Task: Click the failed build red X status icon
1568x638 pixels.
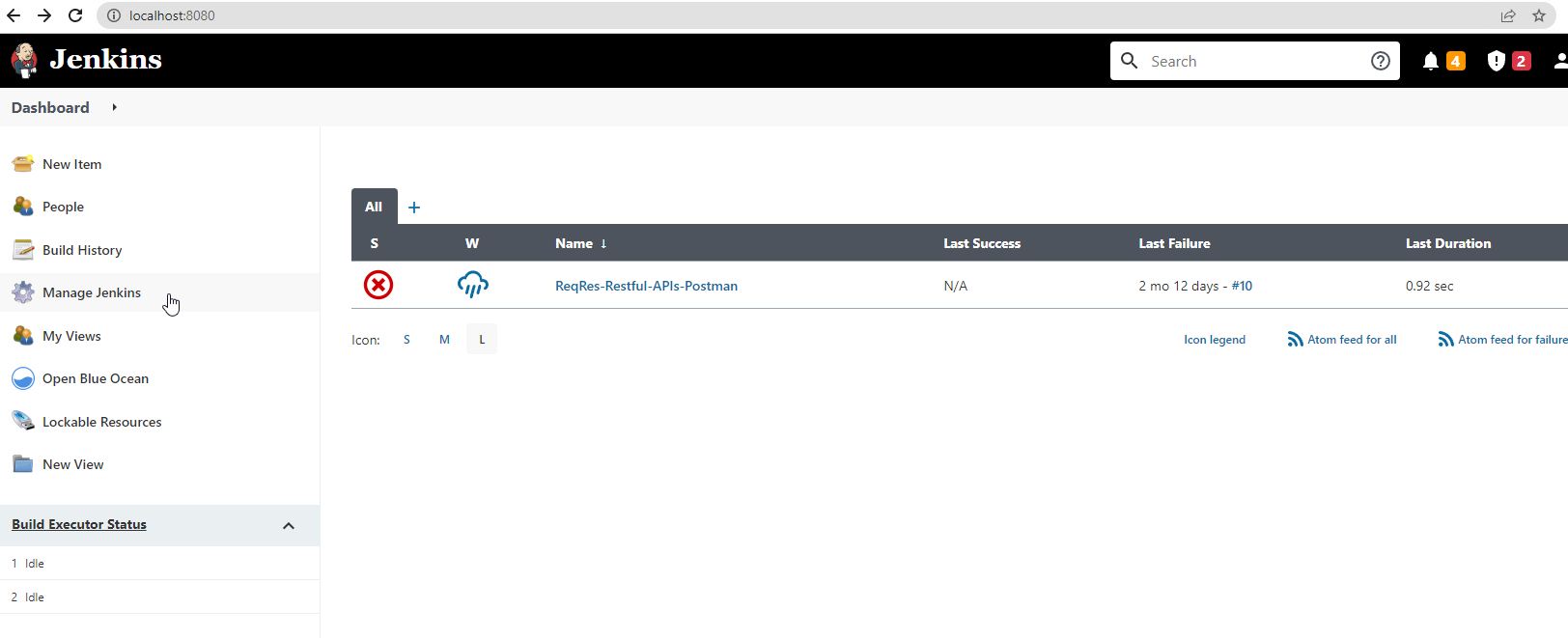Action: (x=378, y=285)
